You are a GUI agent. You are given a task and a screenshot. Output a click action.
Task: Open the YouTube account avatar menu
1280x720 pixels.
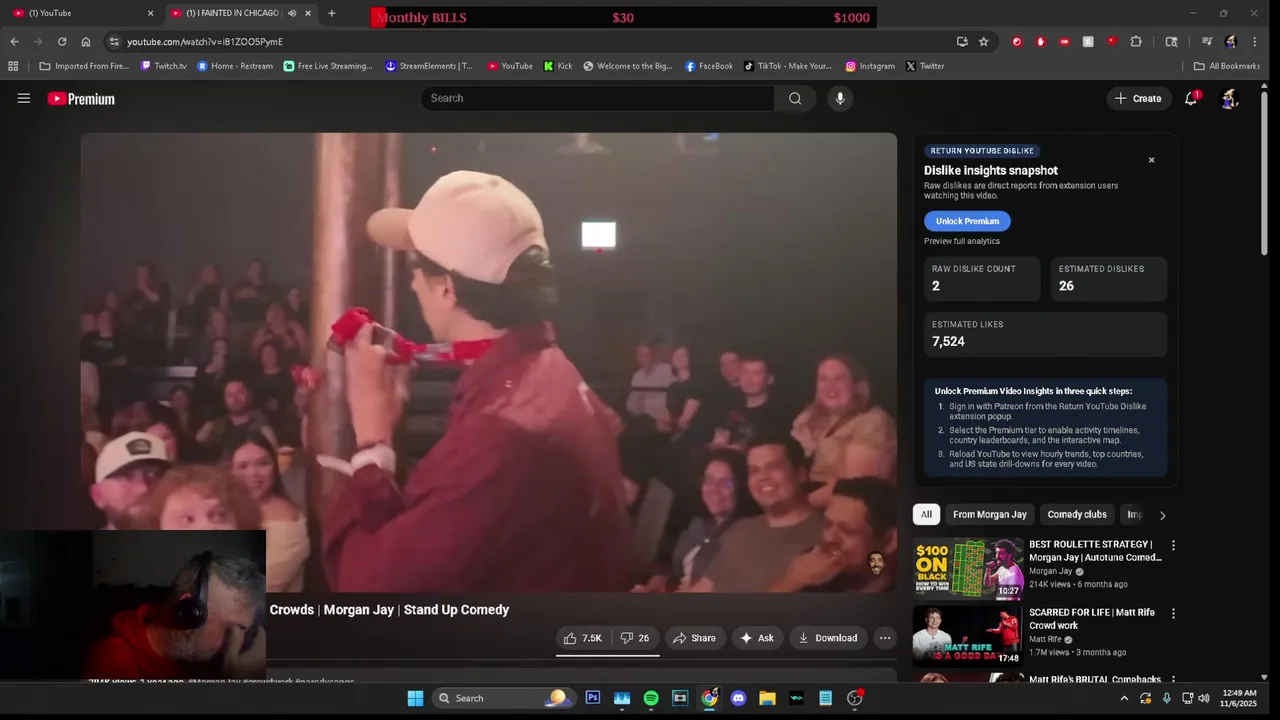tap(1230, 98)
